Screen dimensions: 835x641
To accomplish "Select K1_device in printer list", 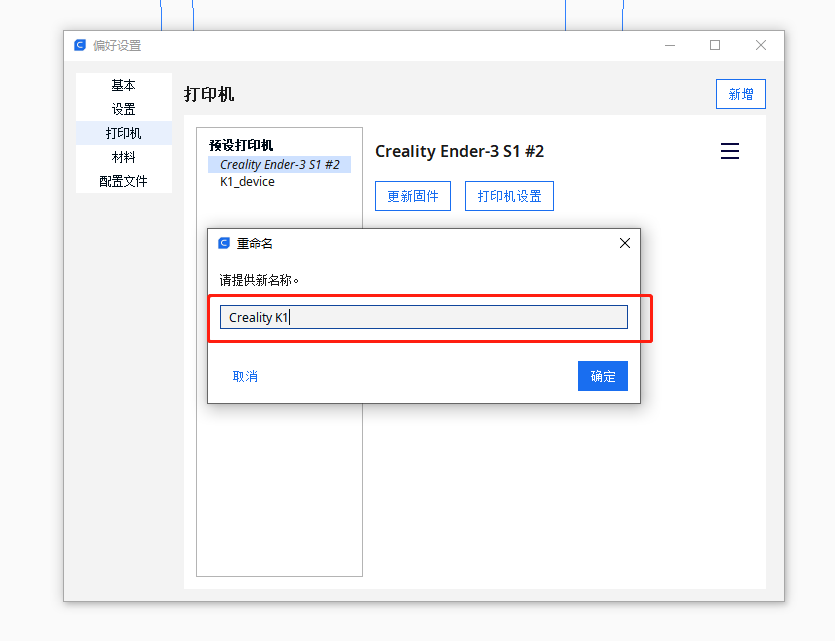I will tap(248, 182).
